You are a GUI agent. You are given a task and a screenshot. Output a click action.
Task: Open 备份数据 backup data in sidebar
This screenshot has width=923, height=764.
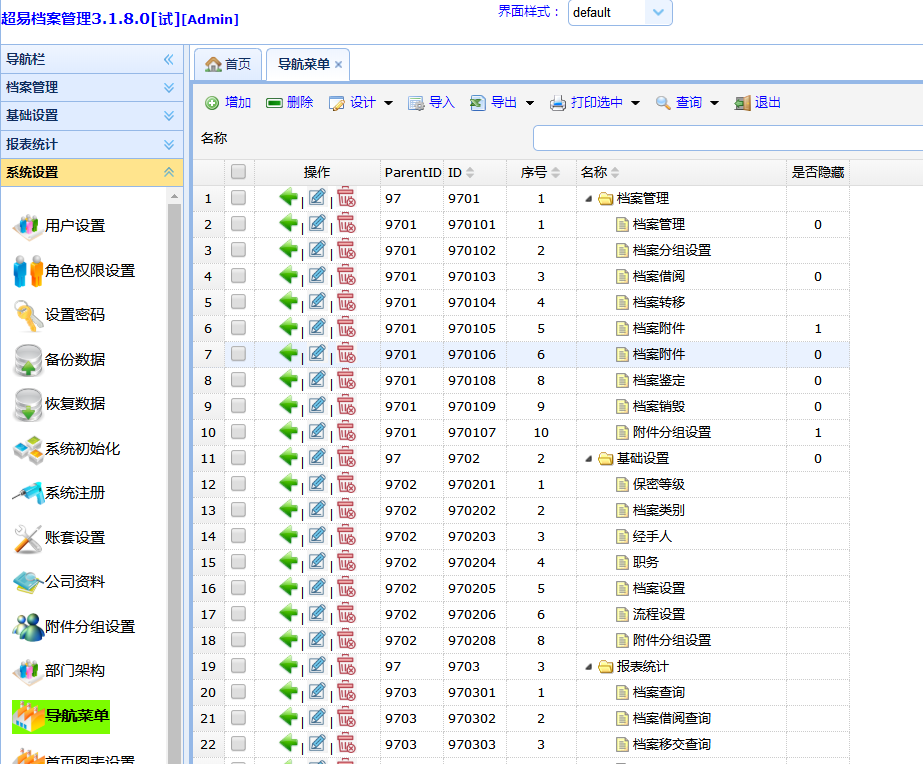point(74,360)
